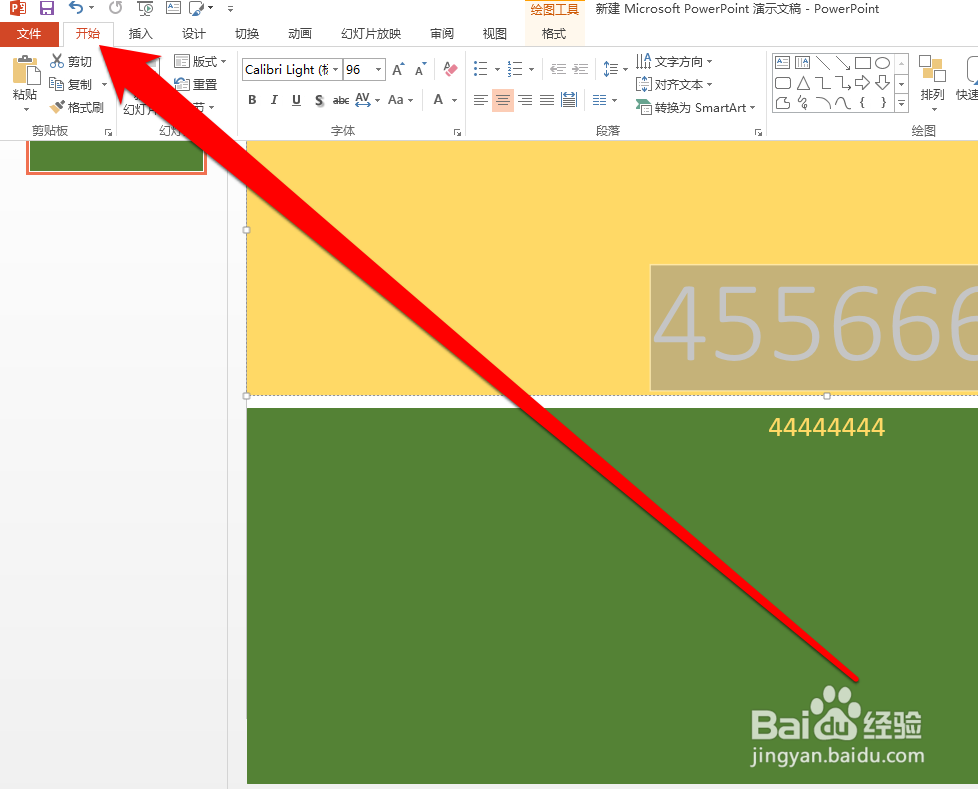Increase list indent level
This screenshot has height=789, width=978.
[580, 69]
